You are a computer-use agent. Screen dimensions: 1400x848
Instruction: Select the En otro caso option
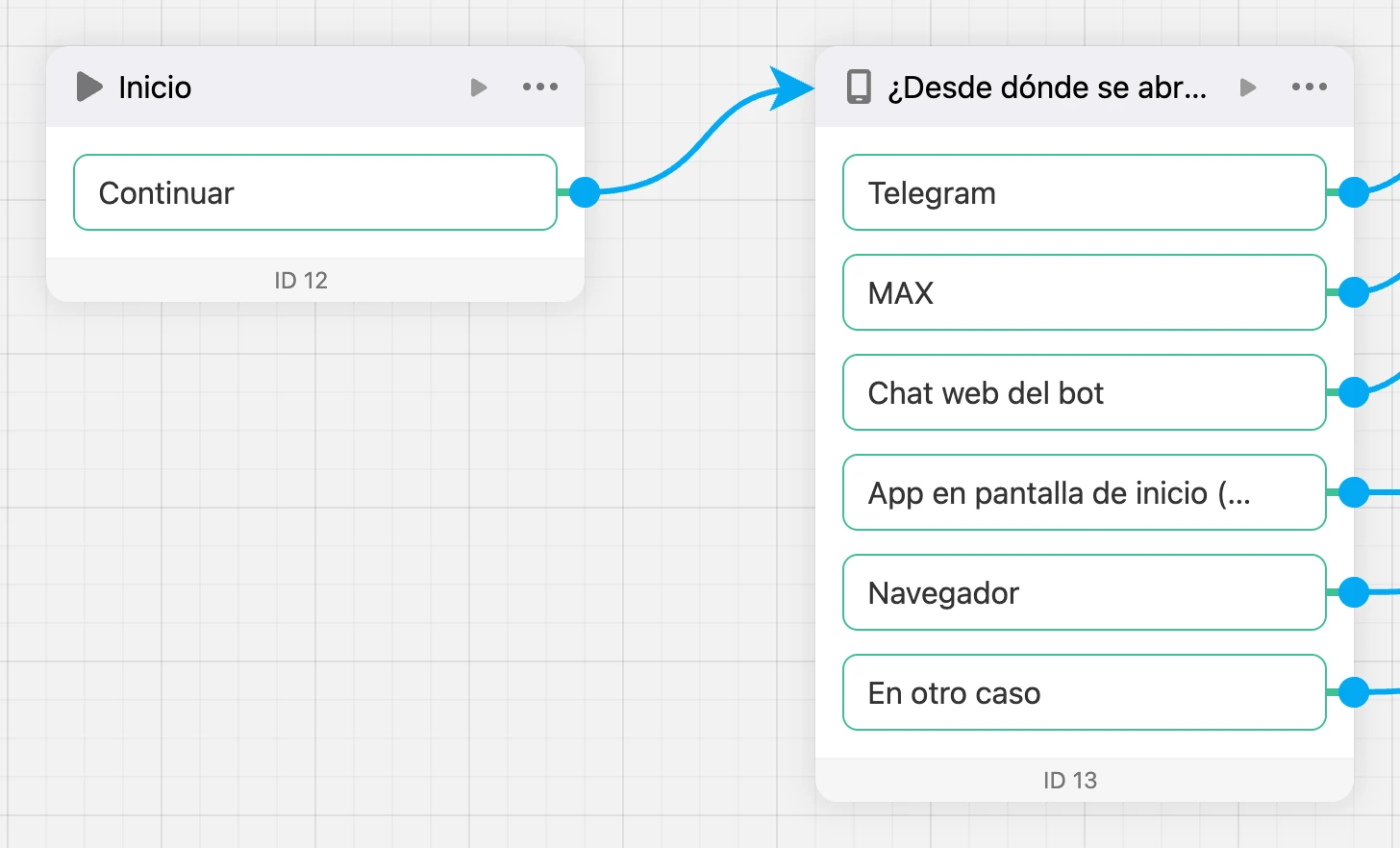coord(1085,692)
